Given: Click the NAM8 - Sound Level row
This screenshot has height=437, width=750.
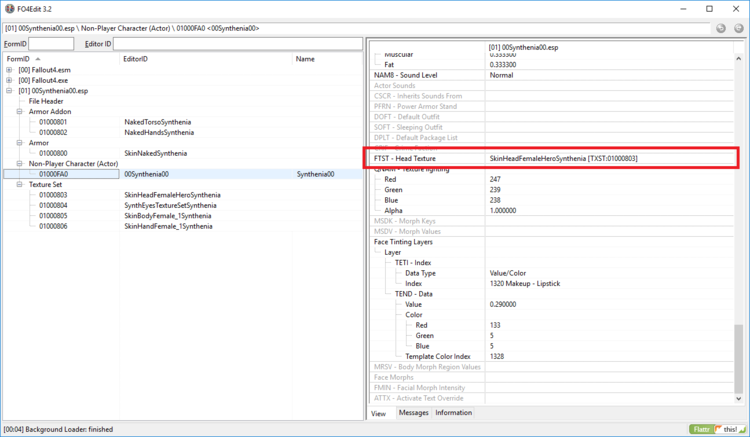Looking at the screenshot, I should point(551,75).
